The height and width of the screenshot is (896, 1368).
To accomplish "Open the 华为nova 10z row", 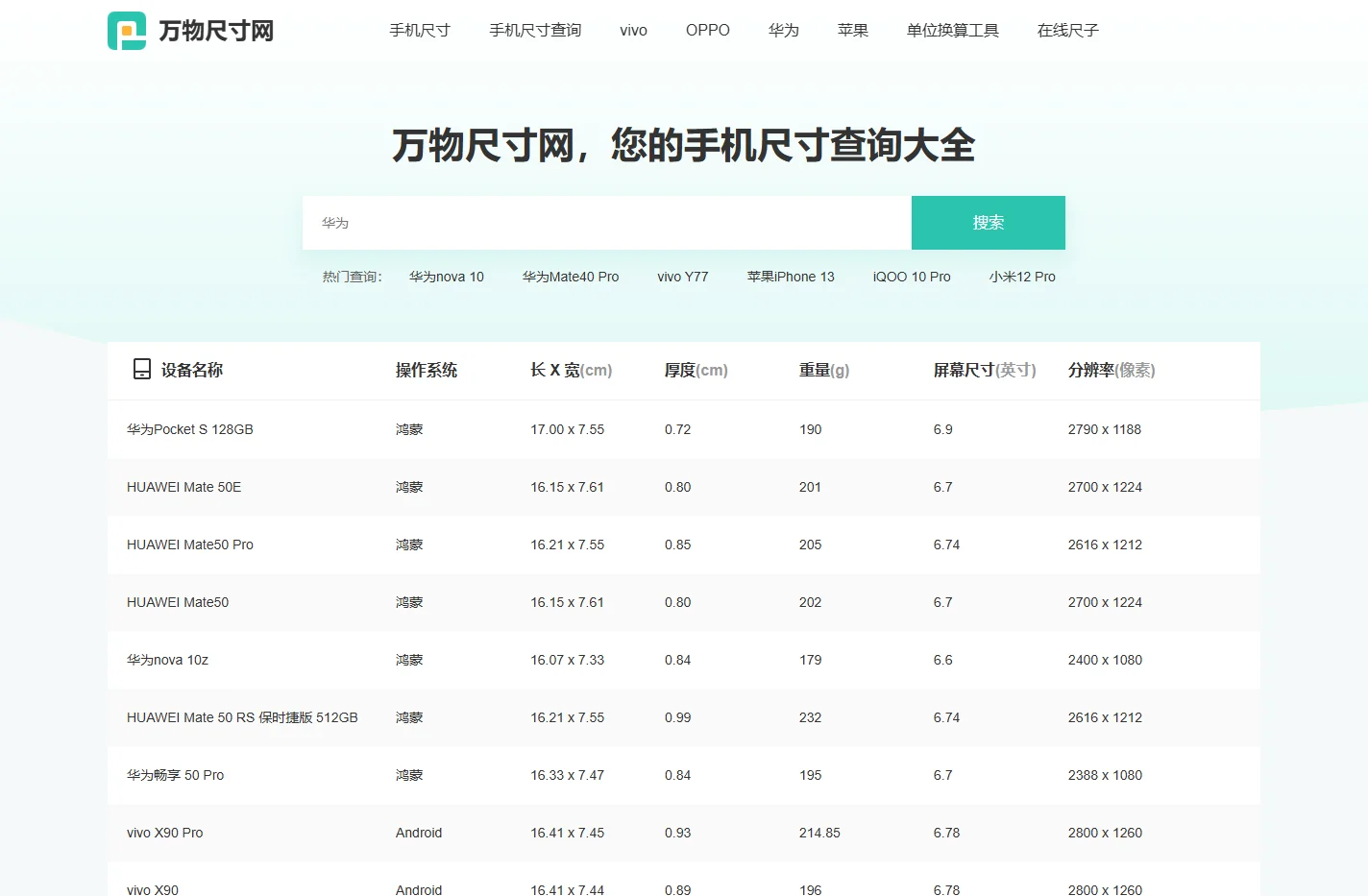I will (684, 660).
